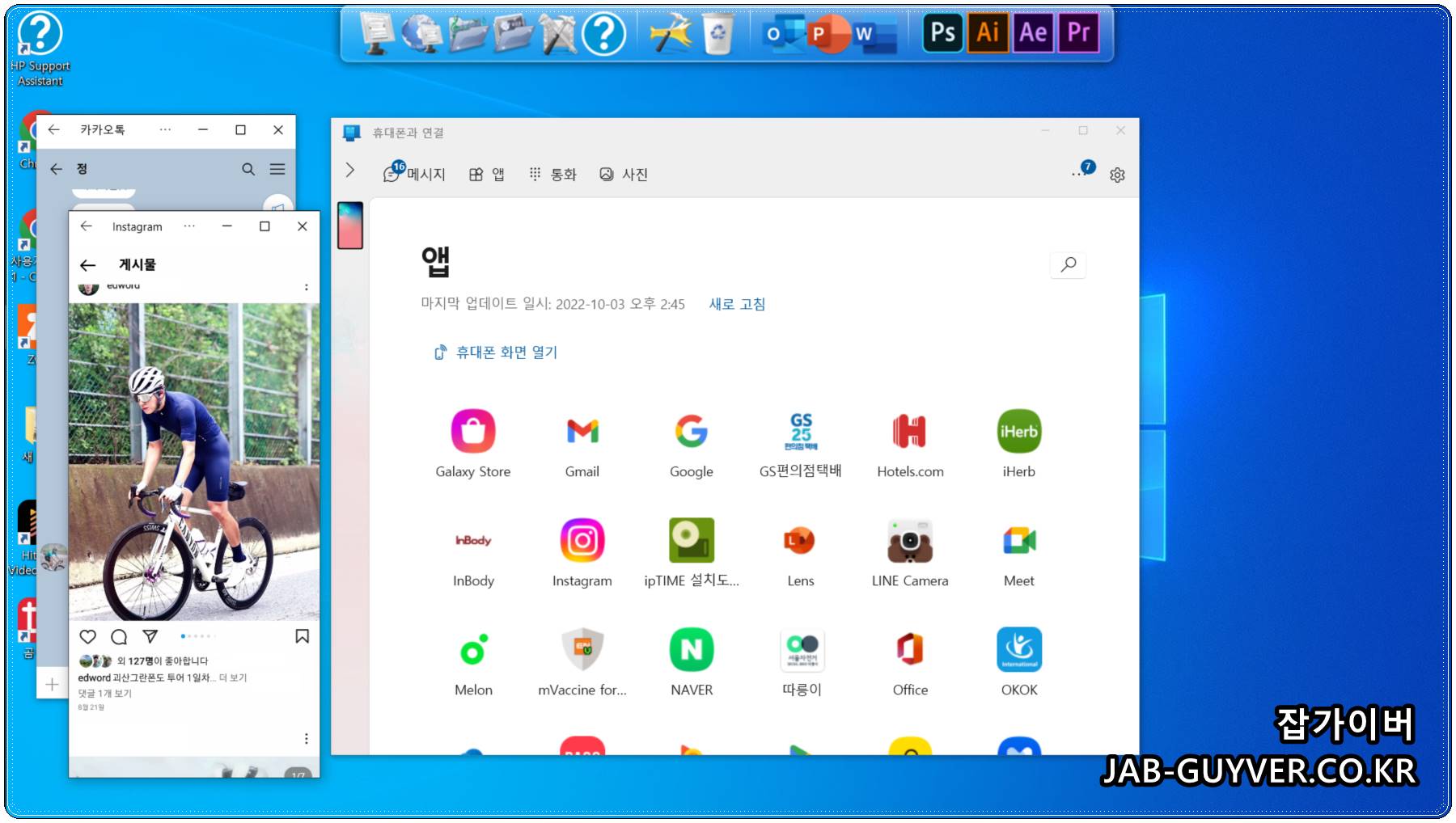The image size is (1456, 823).
Task: Go back from the 게시물 screen
Action: pos(88,265)
